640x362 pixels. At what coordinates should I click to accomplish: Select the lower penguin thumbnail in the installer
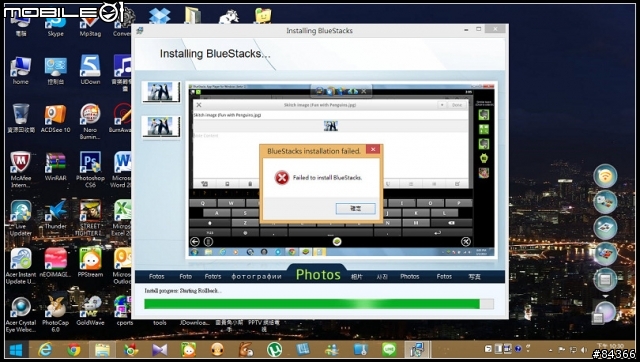pyautogui.click(x=161, y=127)
